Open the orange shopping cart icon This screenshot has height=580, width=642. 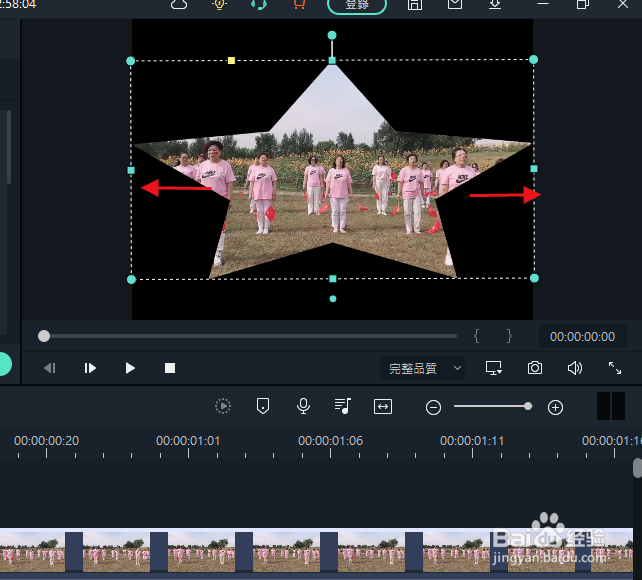[x=299, y=5]
